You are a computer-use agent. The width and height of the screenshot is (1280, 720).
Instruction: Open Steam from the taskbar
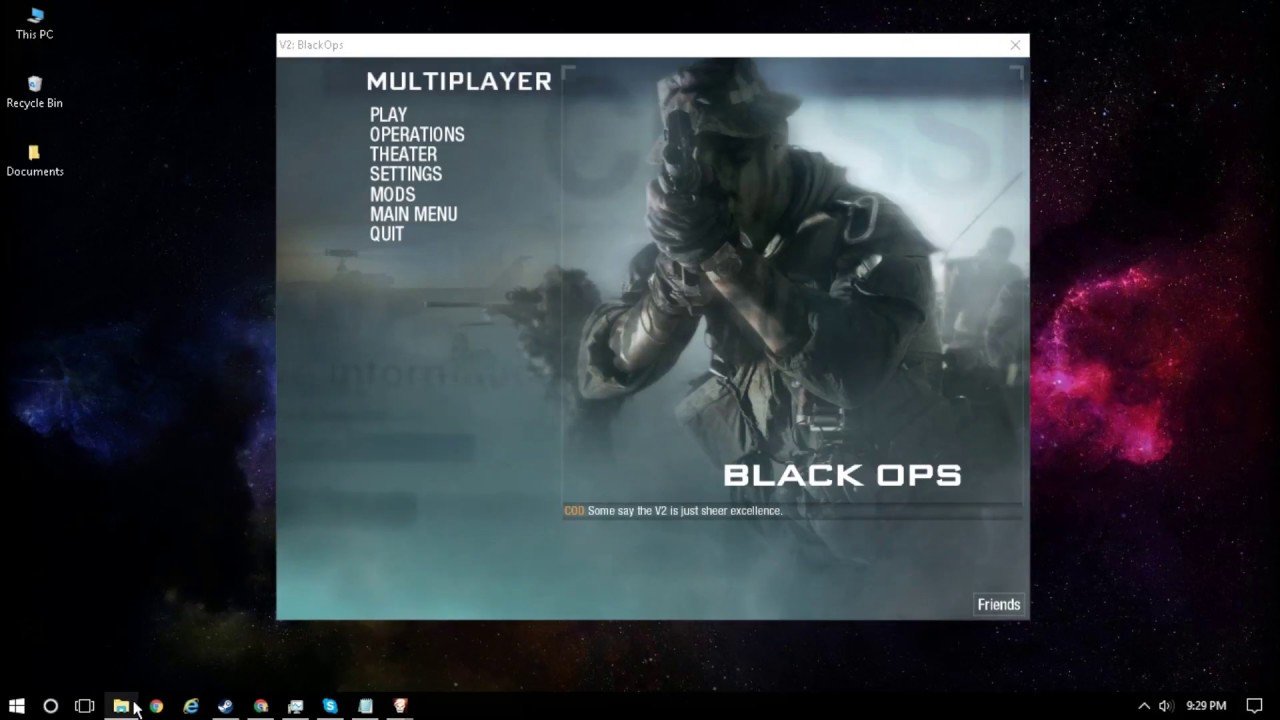point(226,706)
